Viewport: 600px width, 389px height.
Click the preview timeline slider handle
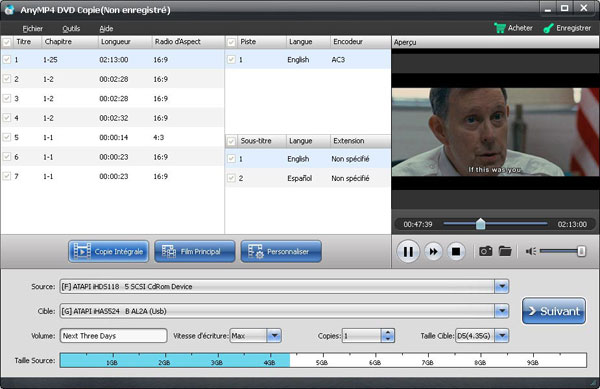pos(480,224)
